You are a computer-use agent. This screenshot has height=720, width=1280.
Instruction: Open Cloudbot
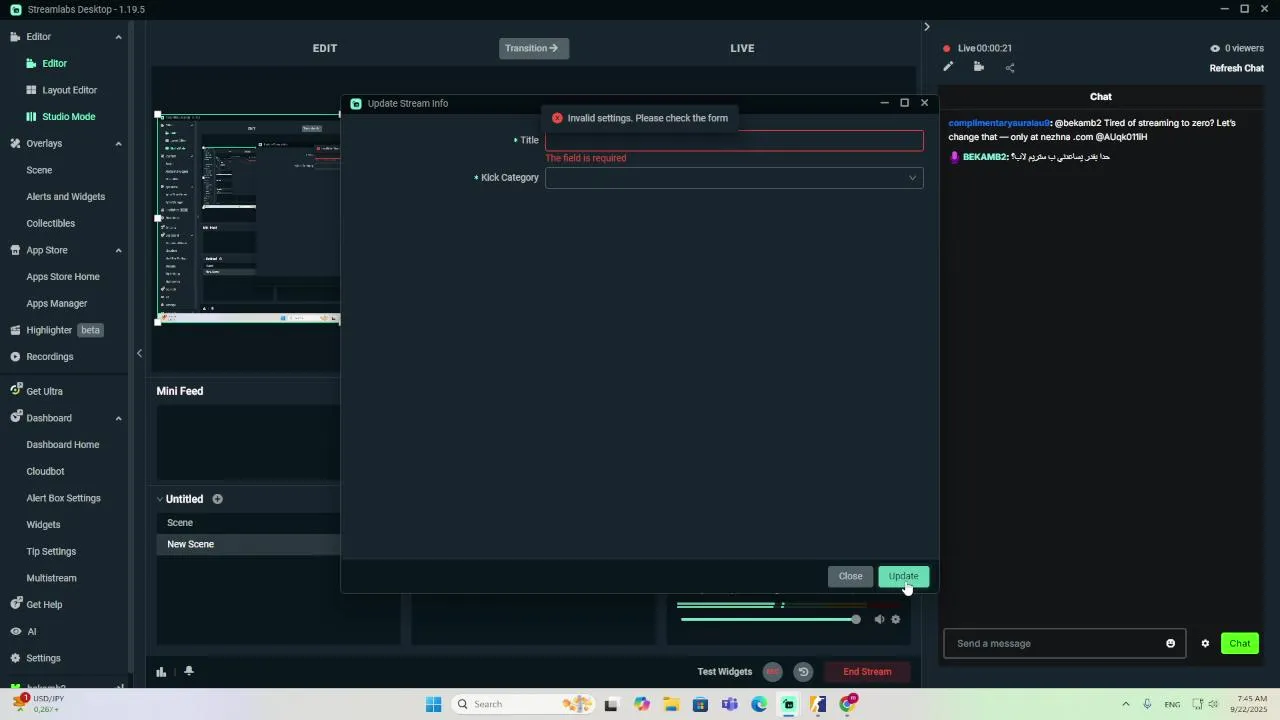tap(45, 472)
